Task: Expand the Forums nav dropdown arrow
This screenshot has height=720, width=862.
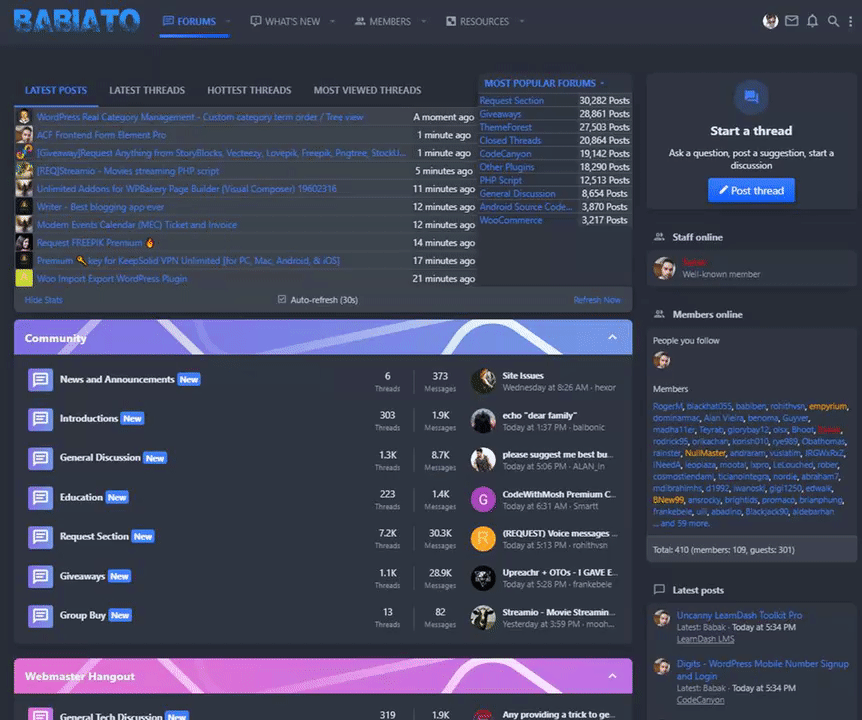Action: (228, 21)
